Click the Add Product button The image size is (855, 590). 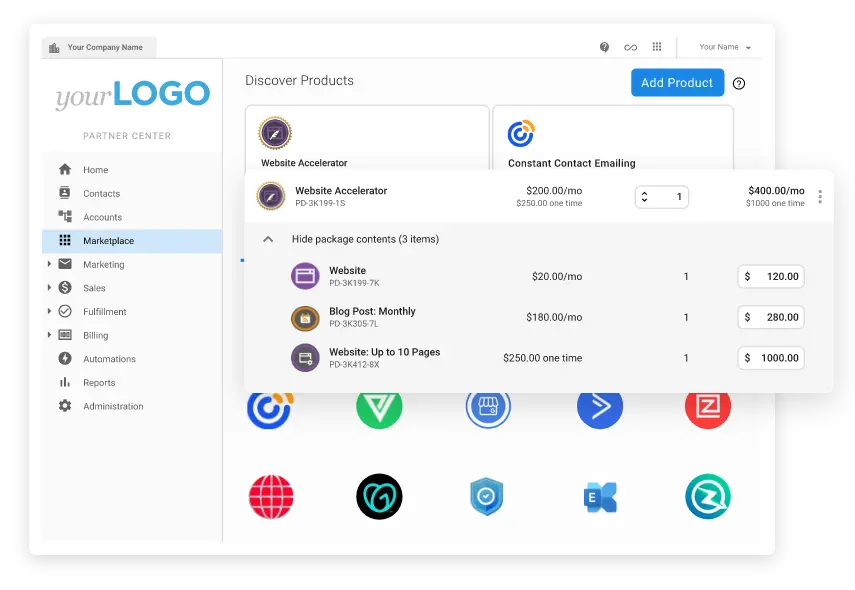point(677,83)
